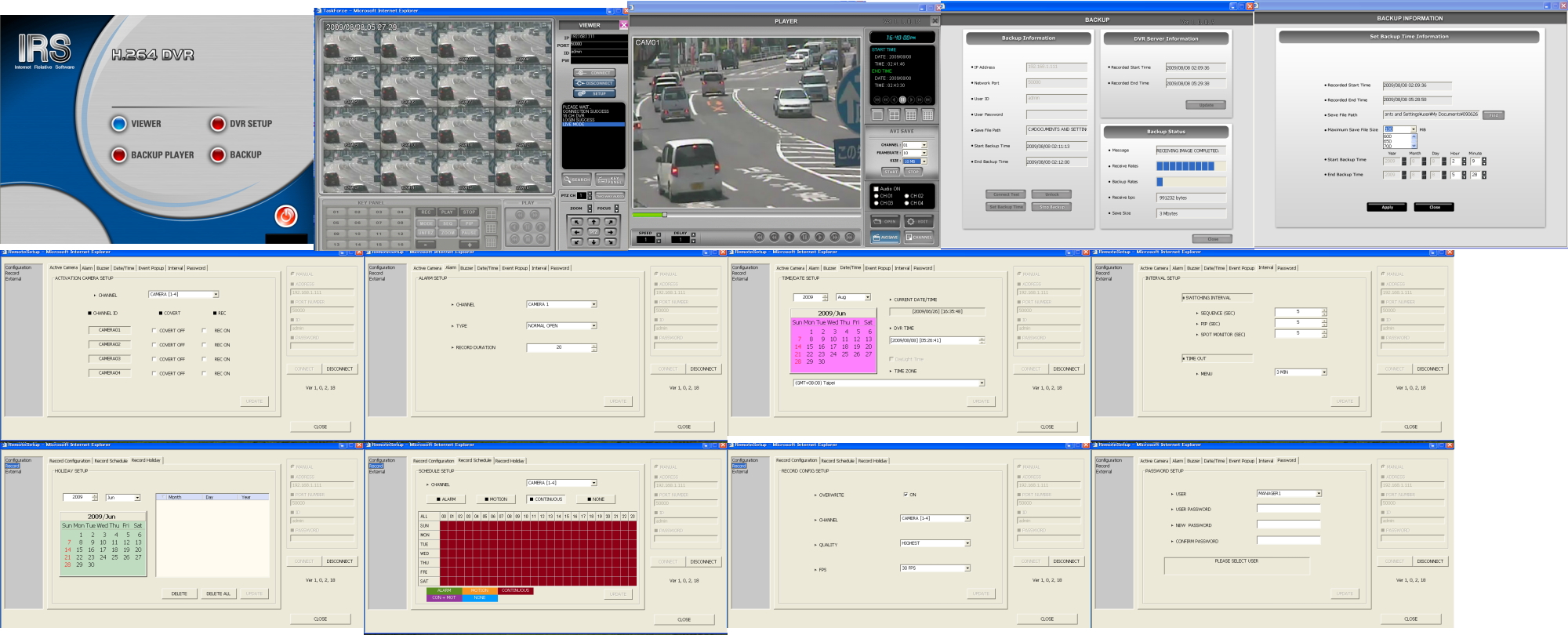Open QUALITY dropdown showing HIGHEST

coord(967,543)
